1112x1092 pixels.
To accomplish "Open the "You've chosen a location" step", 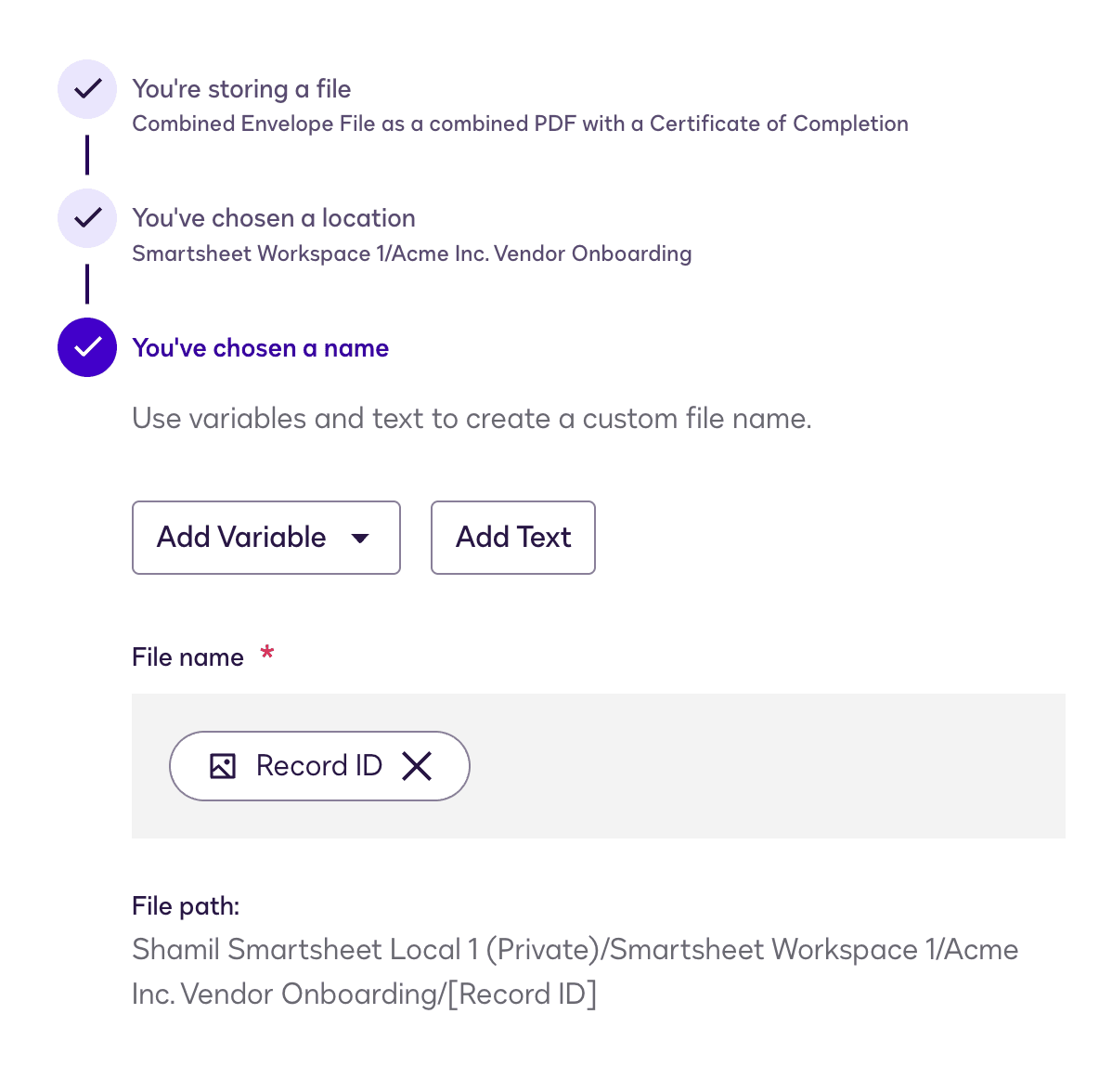I will click(x=274, y=218).
